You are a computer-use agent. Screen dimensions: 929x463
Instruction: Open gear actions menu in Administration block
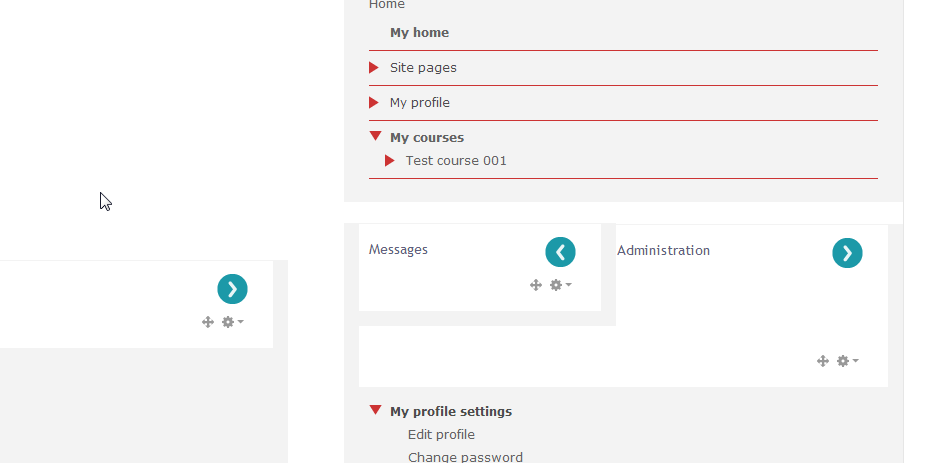point(847,361)
